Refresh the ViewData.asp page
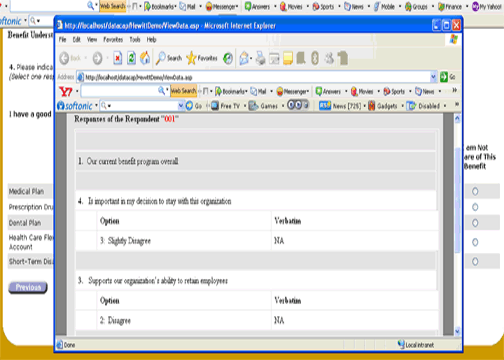 pos(131,58)
